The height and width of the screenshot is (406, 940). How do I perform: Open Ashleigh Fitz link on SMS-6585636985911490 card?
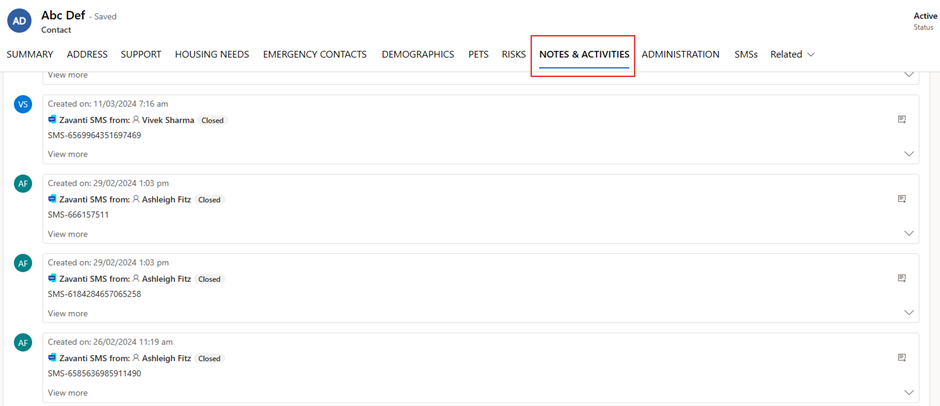tap(167, 359)
